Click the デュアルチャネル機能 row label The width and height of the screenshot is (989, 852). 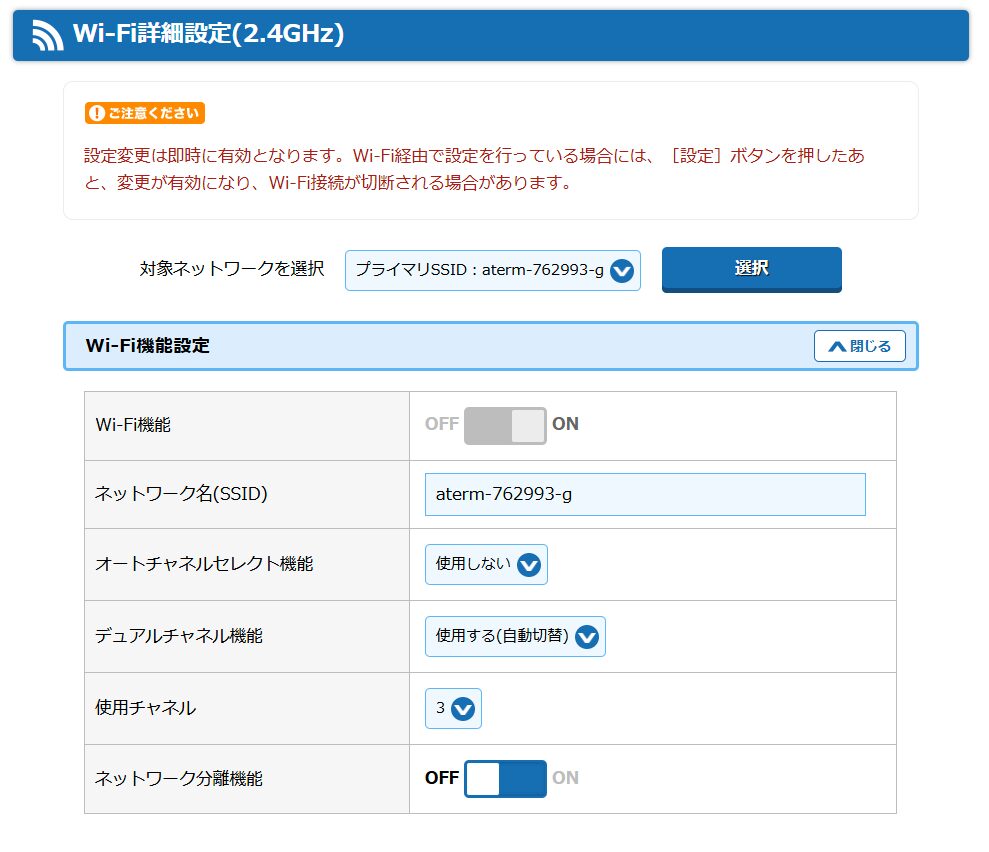point(178,636)
